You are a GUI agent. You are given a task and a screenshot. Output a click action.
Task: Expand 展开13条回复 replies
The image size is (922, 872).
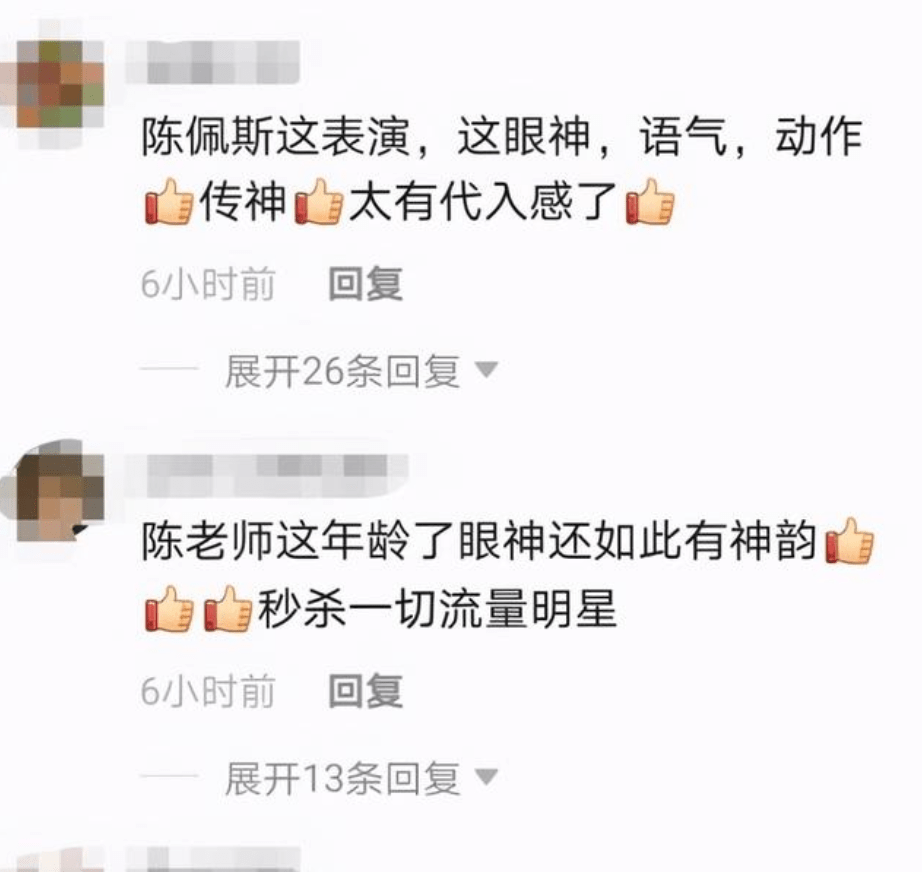342,779
